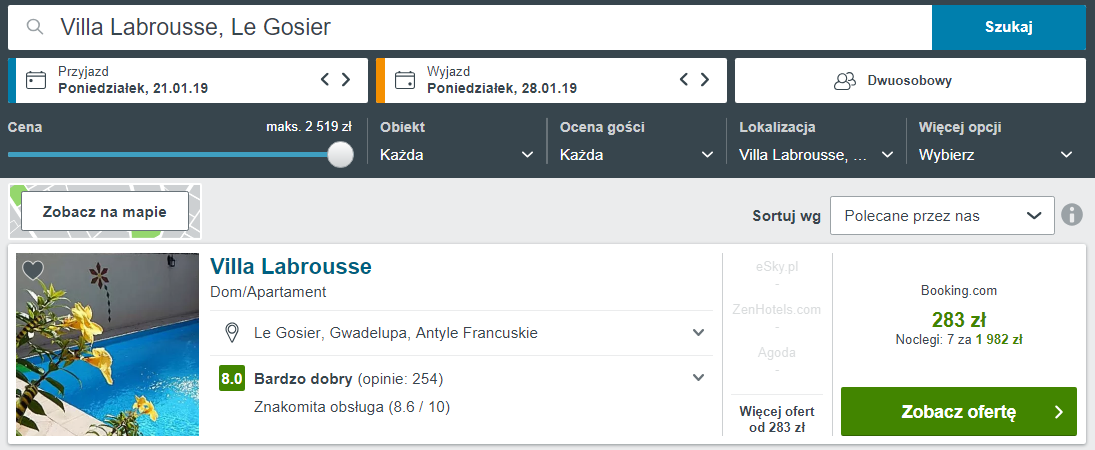Screen dimensions: 1095x450
Task: Click the Przyjazd calendar icon
Action: 35,80
